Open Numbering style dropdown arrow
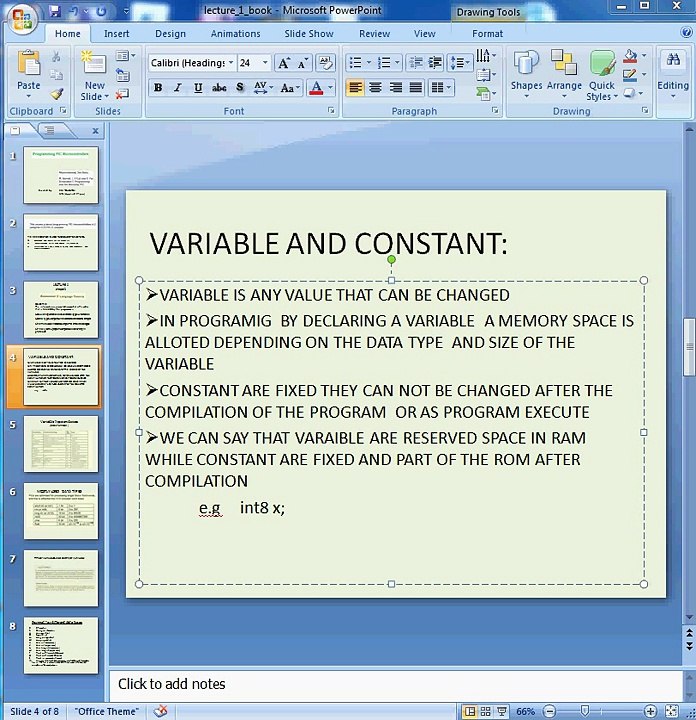Screen dimensions: 696x720 397,62
